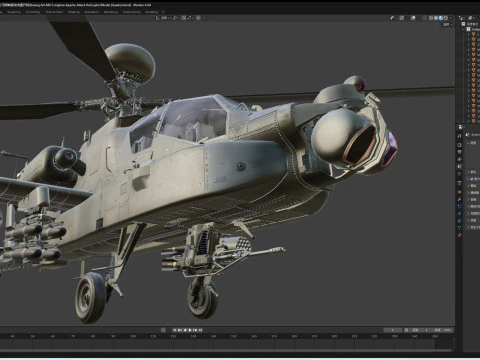Screen dimensions: 480x360
Task: Add a new workspace with plus button
Action: pyautogui.click(x=163, y=12)
